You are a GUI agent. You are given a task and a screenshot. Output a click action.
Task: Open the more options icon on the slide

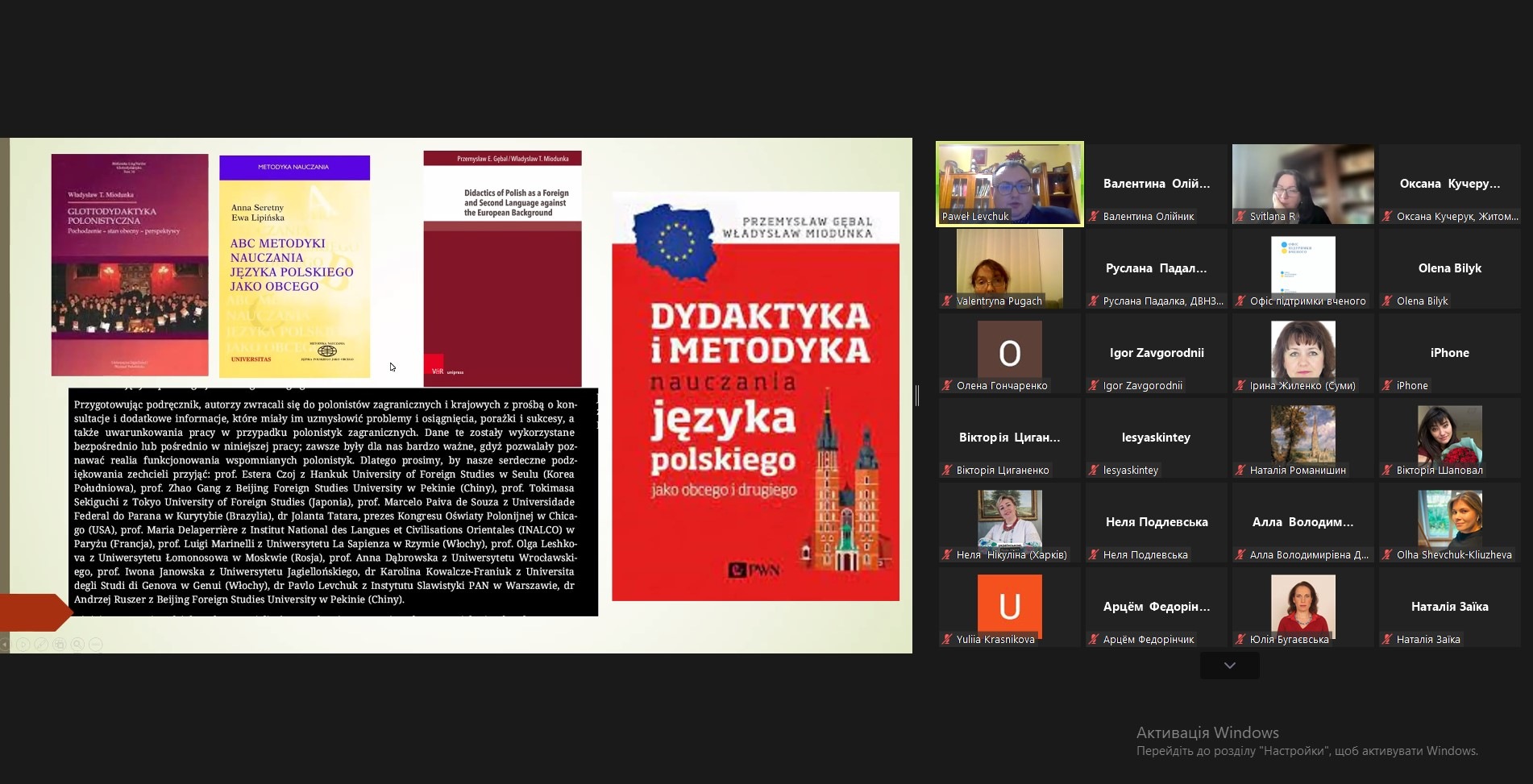tap(96, 644)
